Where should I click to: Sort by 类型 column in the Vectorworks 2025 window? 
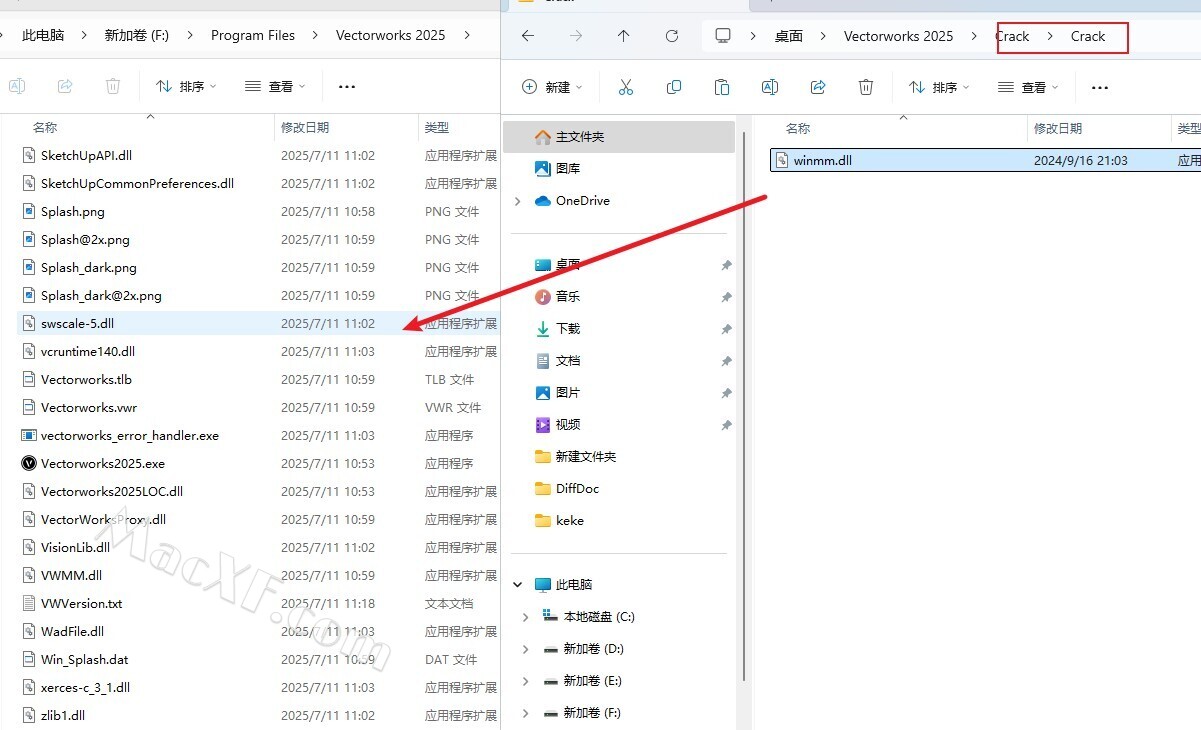(x=437, y=128)
